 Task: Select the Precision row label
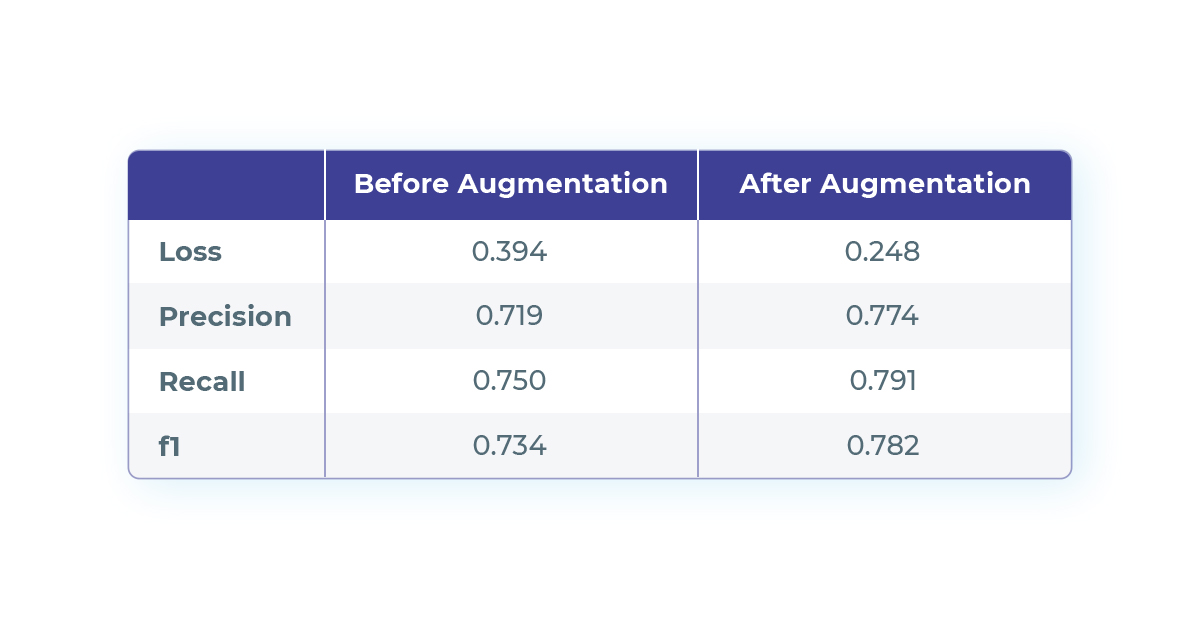click(x=225, y=317)
